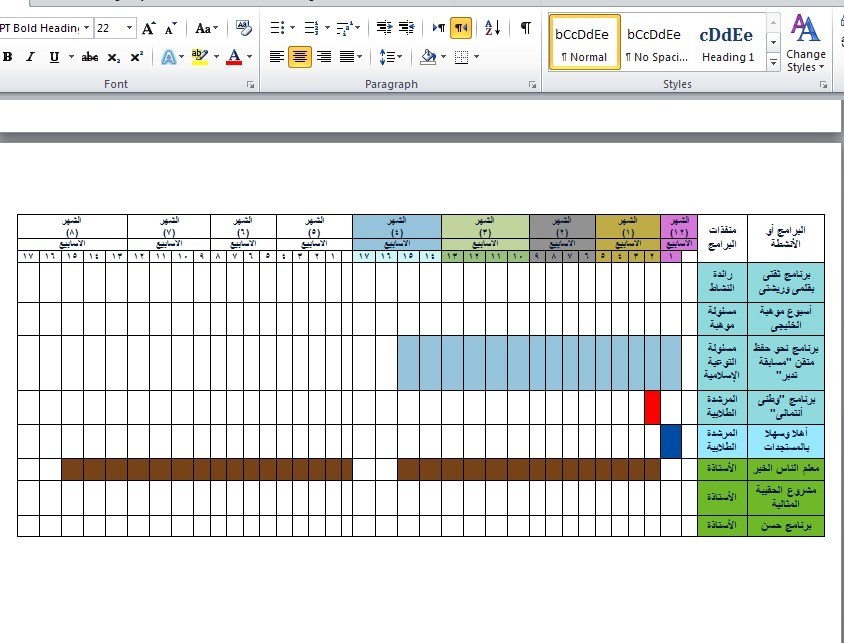
Task: Apply Text Effects glowing A icon
Action: [169, 56]
